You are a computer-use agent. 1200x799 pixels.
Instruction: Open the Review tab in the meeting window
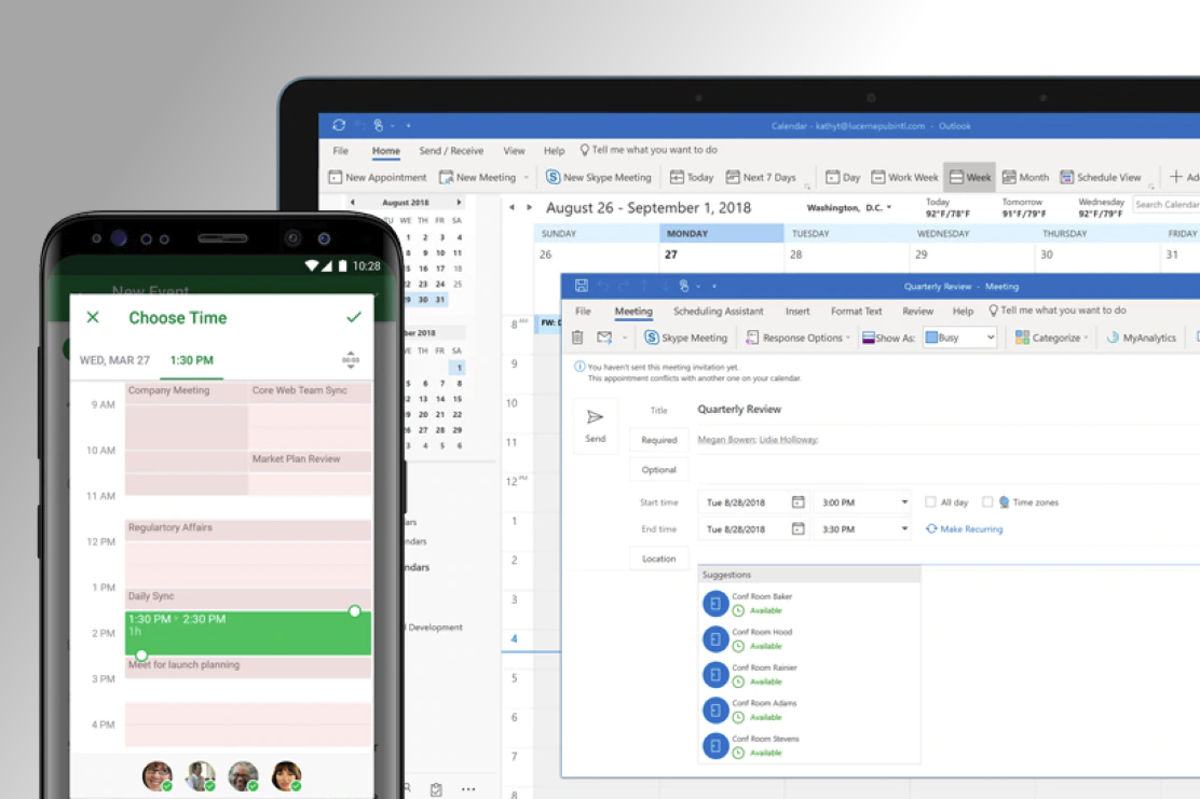(917, 311)
